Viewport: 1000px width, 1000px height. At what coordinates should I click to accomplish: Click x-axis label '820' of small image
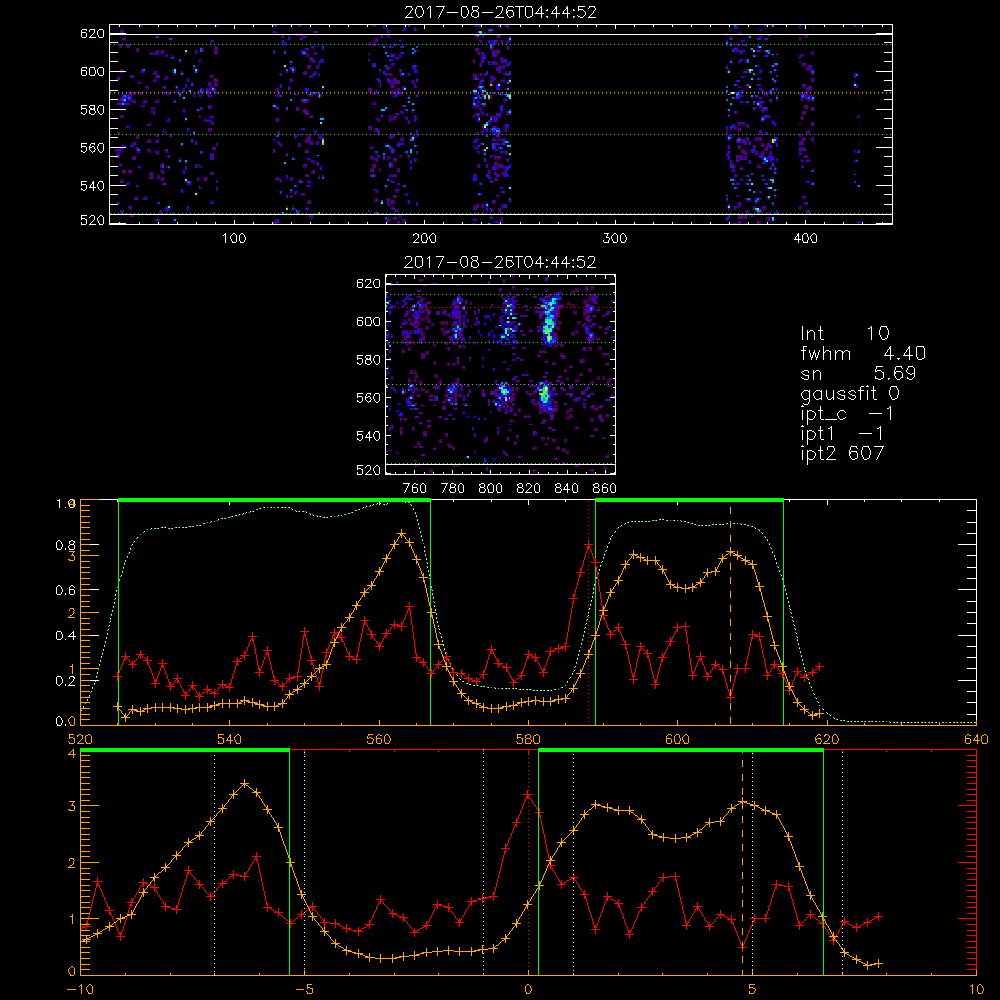pyautogui.click(x=529, y=489)
